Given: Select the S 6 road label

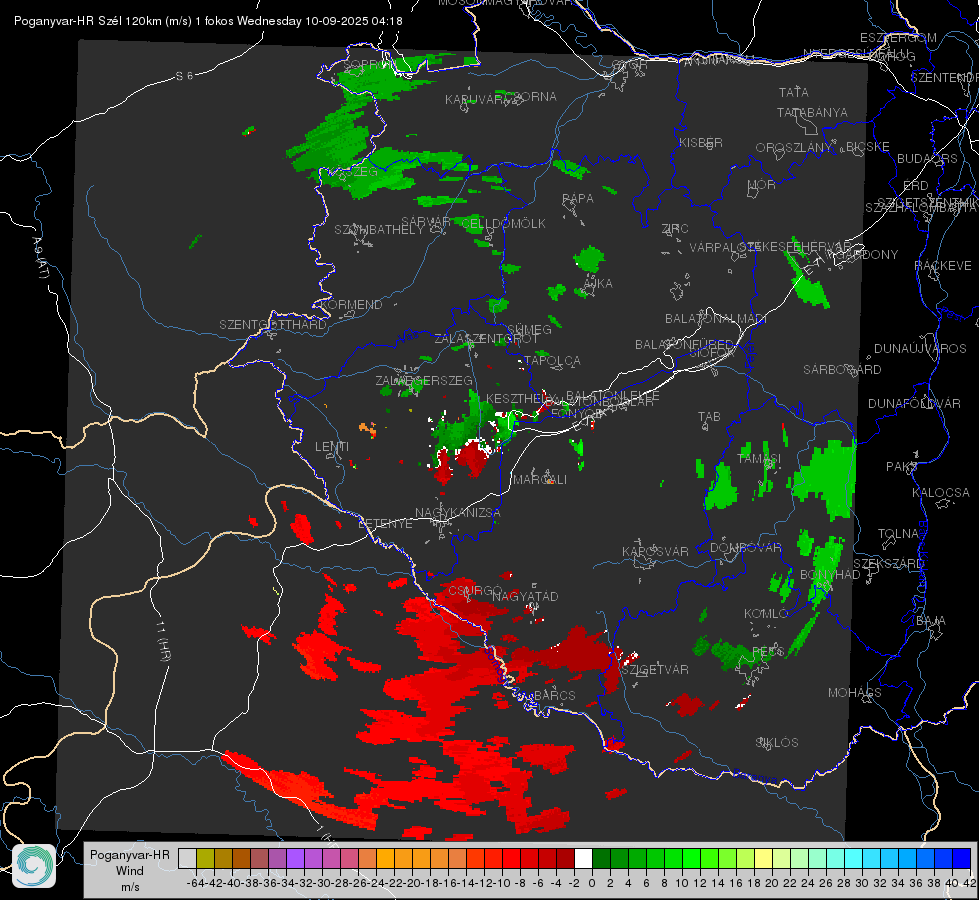Looking at the screenshot, I should click(x=184, y=76).
